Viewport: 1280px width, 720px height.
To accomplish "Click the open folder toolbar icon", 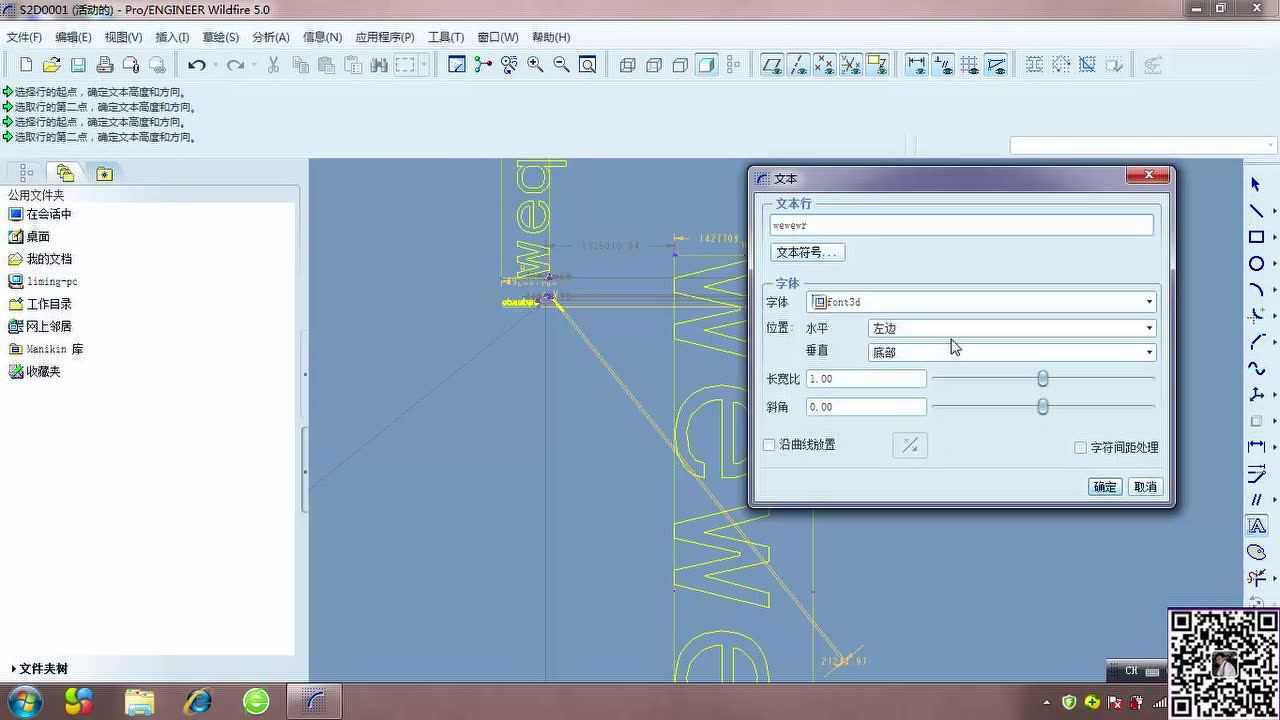I will click(52, 65).
